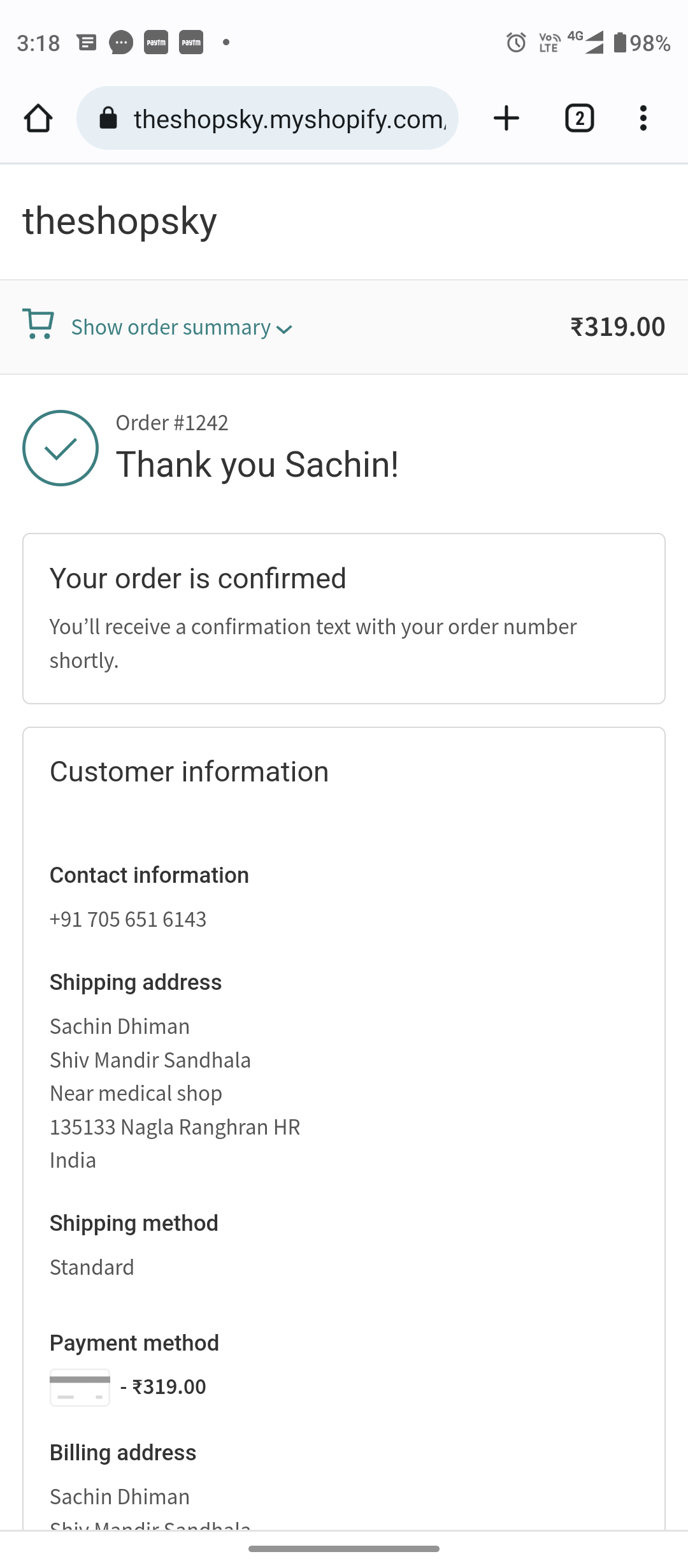Tap the alarm icon in status bar

click(516, 43)
